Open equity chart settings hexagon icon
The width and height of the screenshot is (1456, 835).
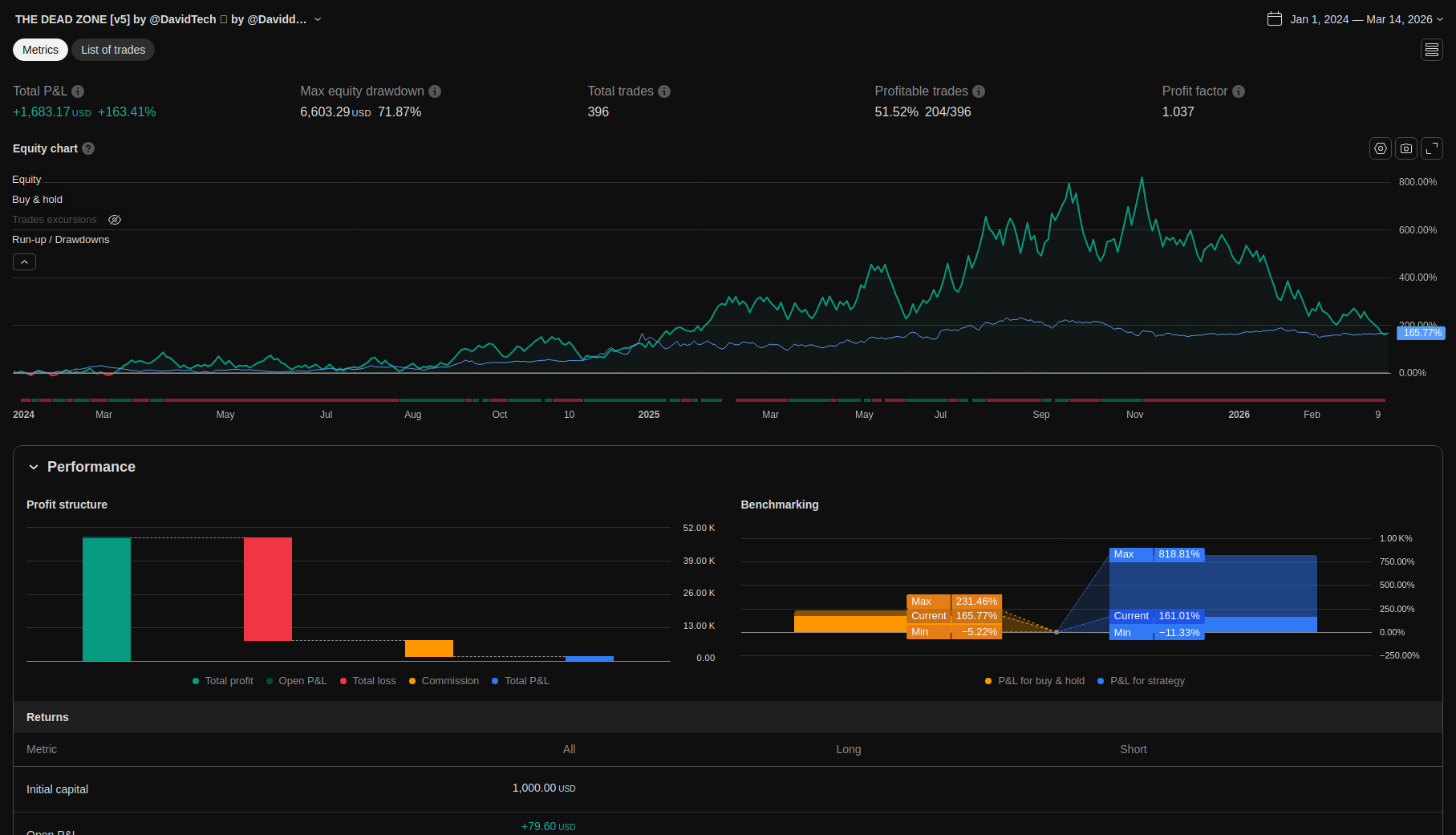click(1381, 148)
